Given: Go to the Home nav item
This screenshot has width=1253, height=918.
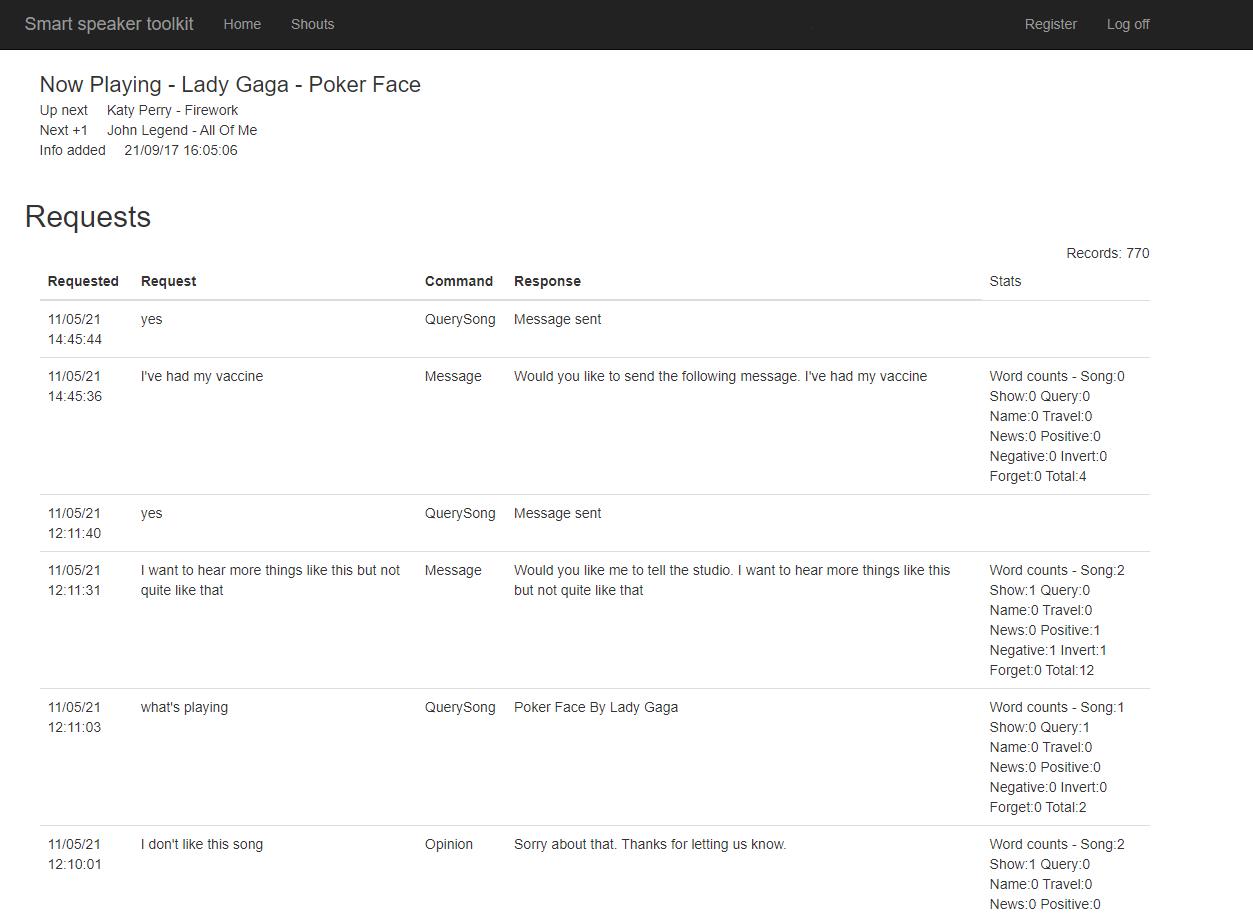Looking at the screenshot, I should 242,24.
